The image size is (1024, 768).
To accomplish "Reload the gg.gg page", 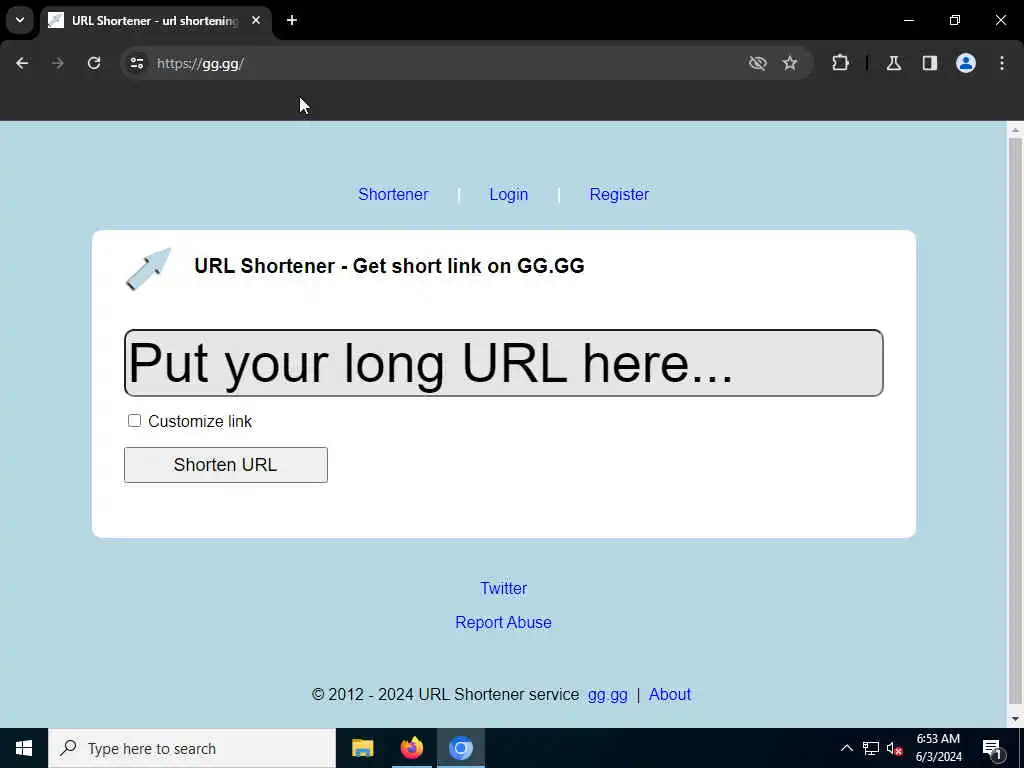I will [x=94, y=63].
